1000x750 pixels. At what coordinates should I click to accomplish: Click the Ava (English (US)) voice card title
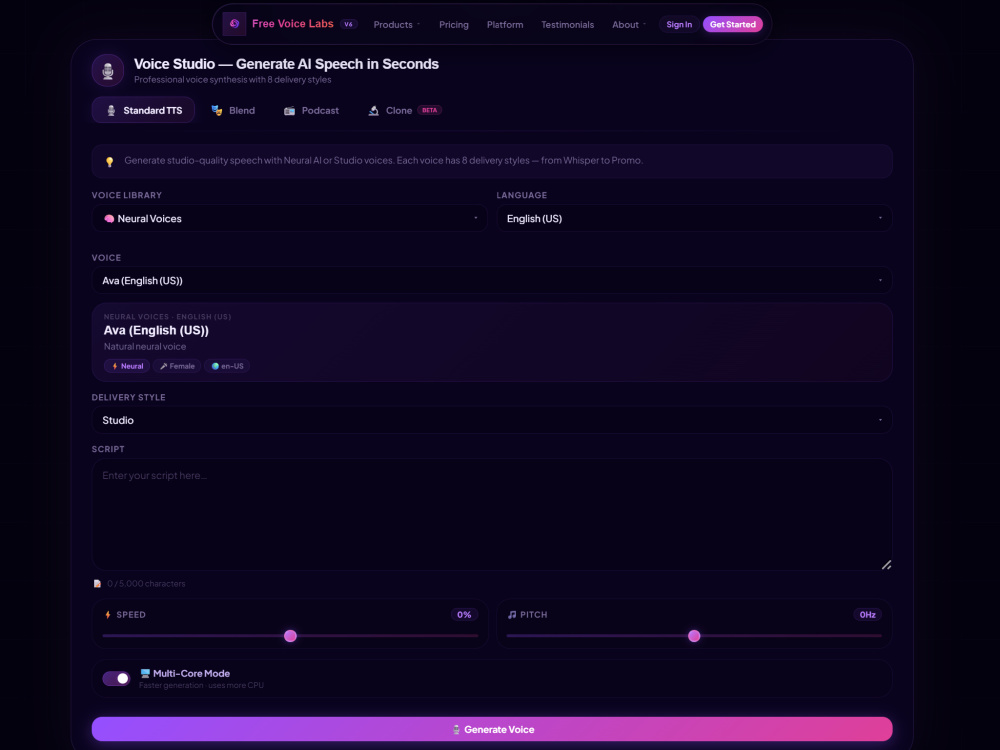coord(156,330)
